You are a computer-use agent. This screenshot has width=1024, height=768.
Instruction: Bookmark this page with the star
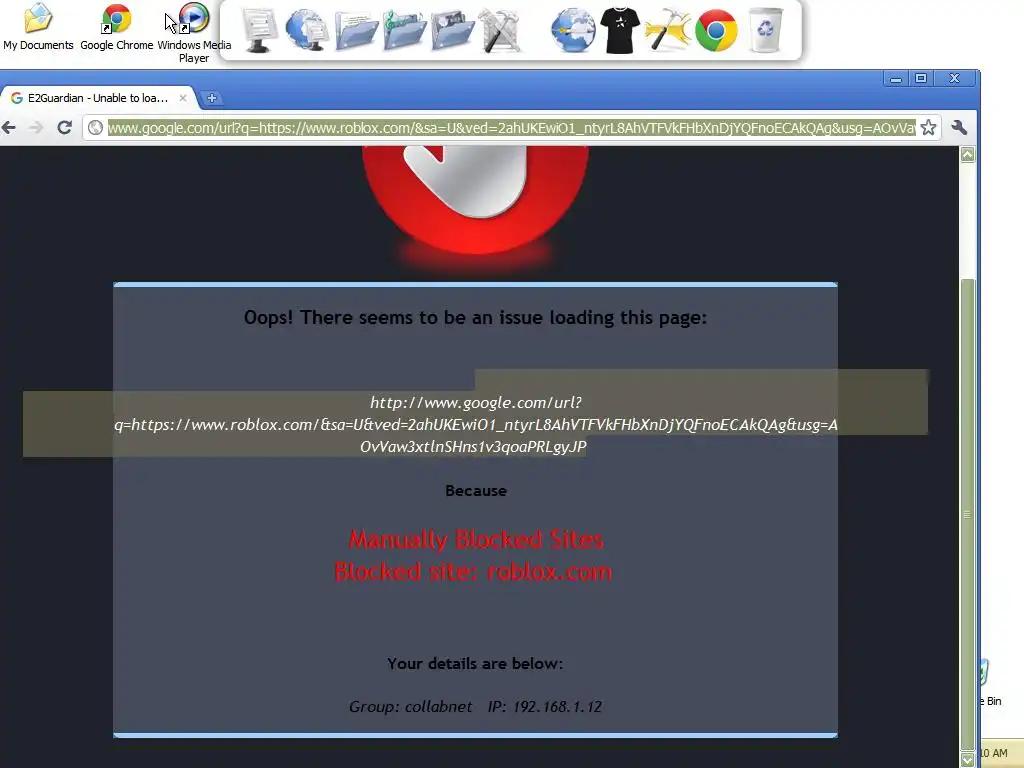tap(929, 127)
